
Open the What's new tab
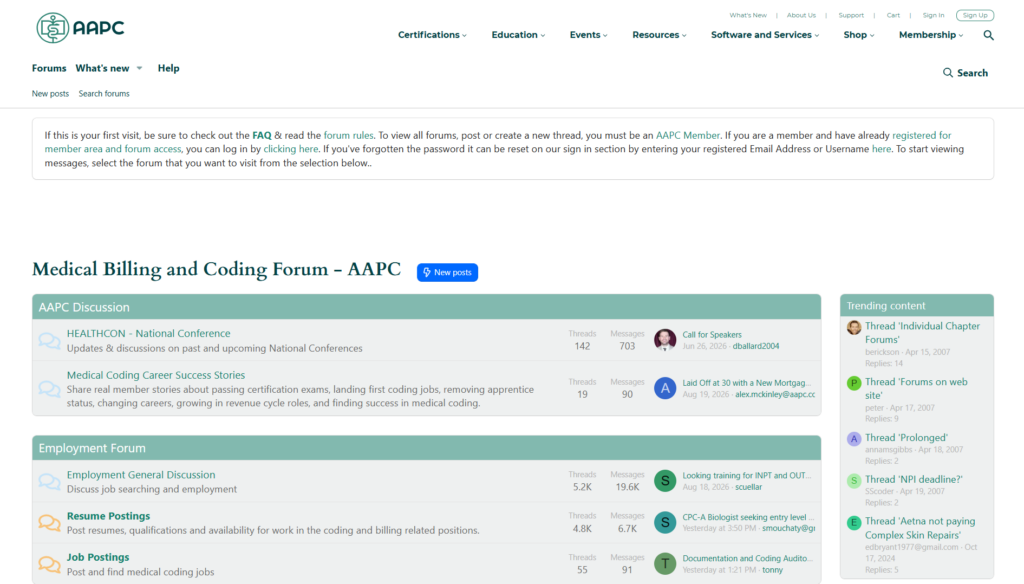pyautogui.click(x=102, y=68)
